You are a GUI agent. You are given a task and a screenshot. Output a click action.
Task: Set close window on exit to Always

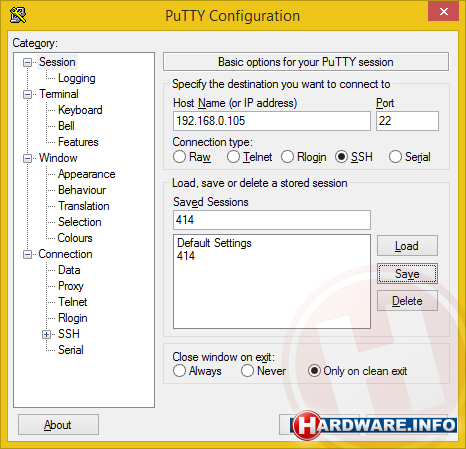tap(179, 371)
